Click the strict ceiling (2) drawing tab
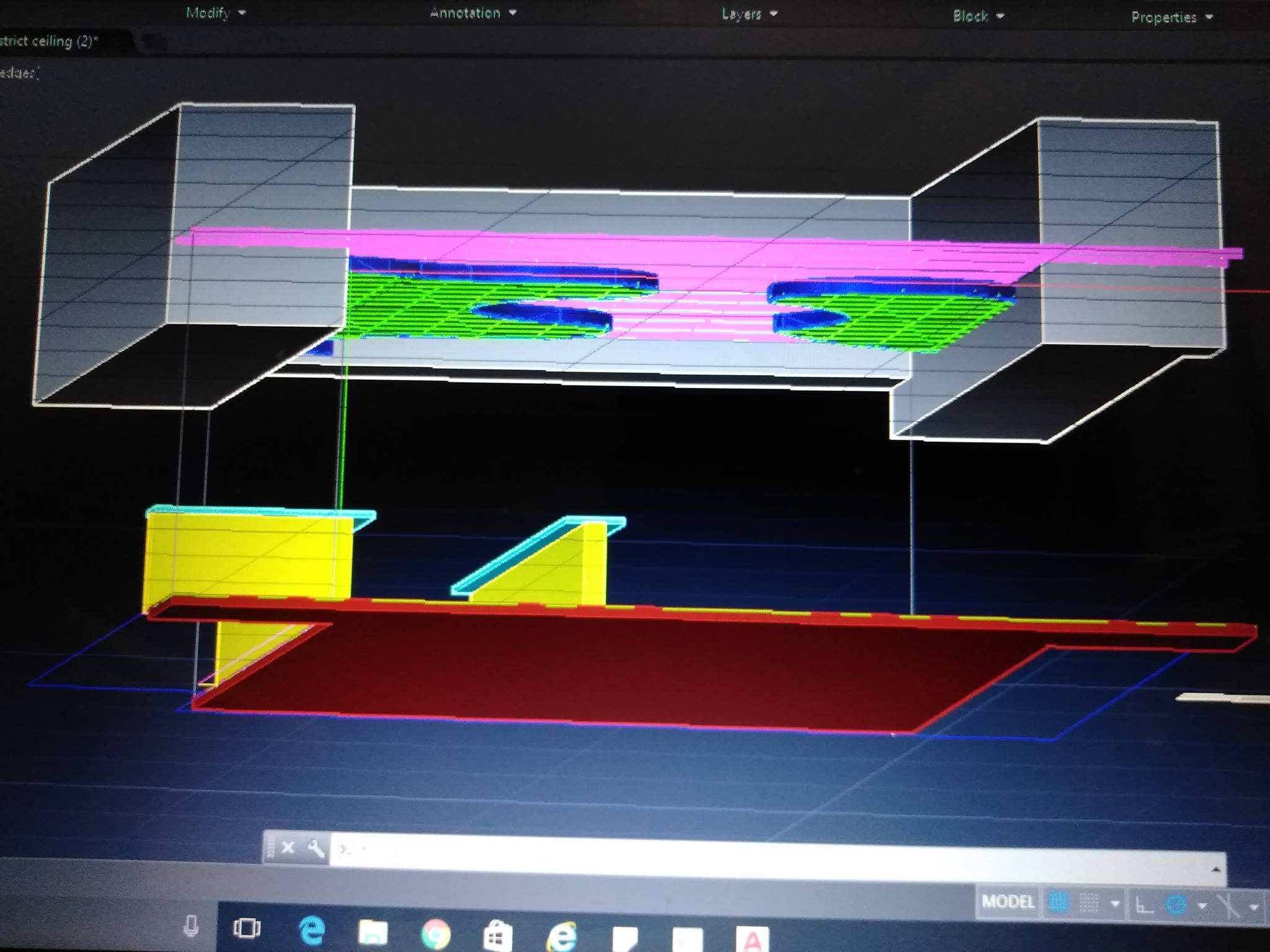This screenshot has width=1270, height=952. click(50, 42)
